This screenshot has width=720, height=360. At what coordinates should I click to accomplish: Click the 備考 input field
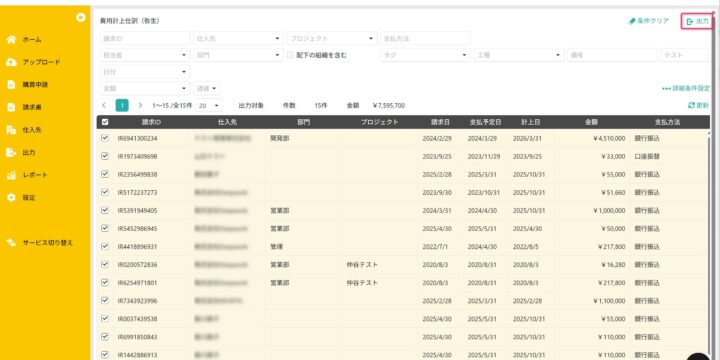[x=612, y=55]
